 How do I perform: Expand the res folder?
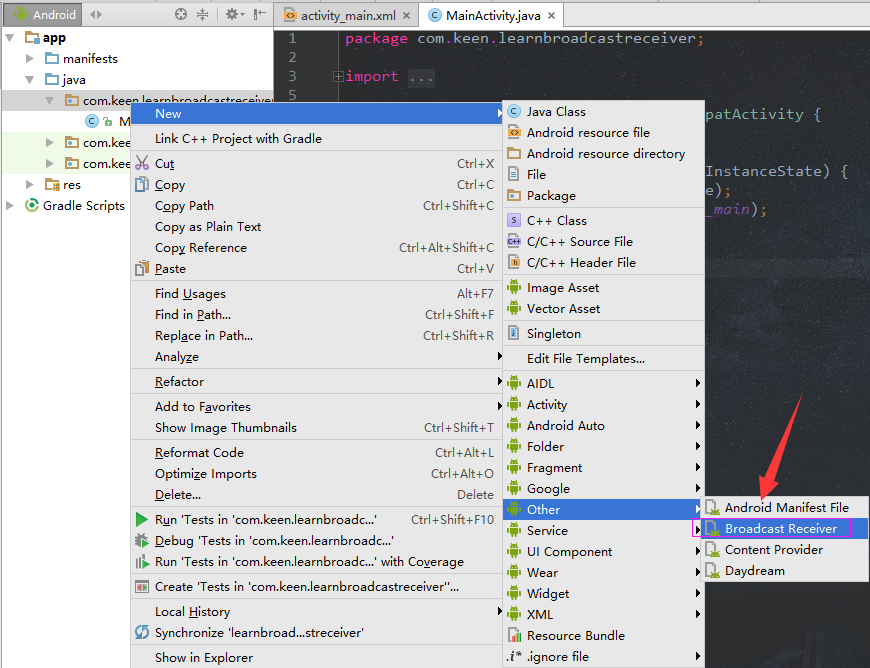click(30, 184)
